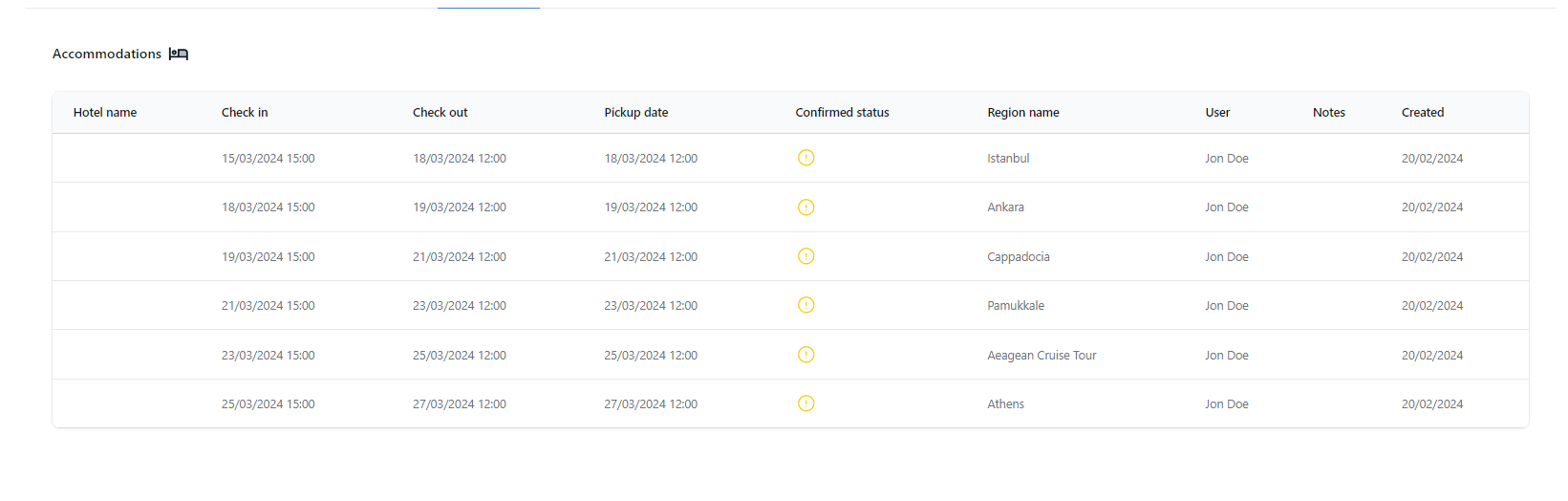
Task: Click the Confirmed status column header
Action: pos(842,113)
